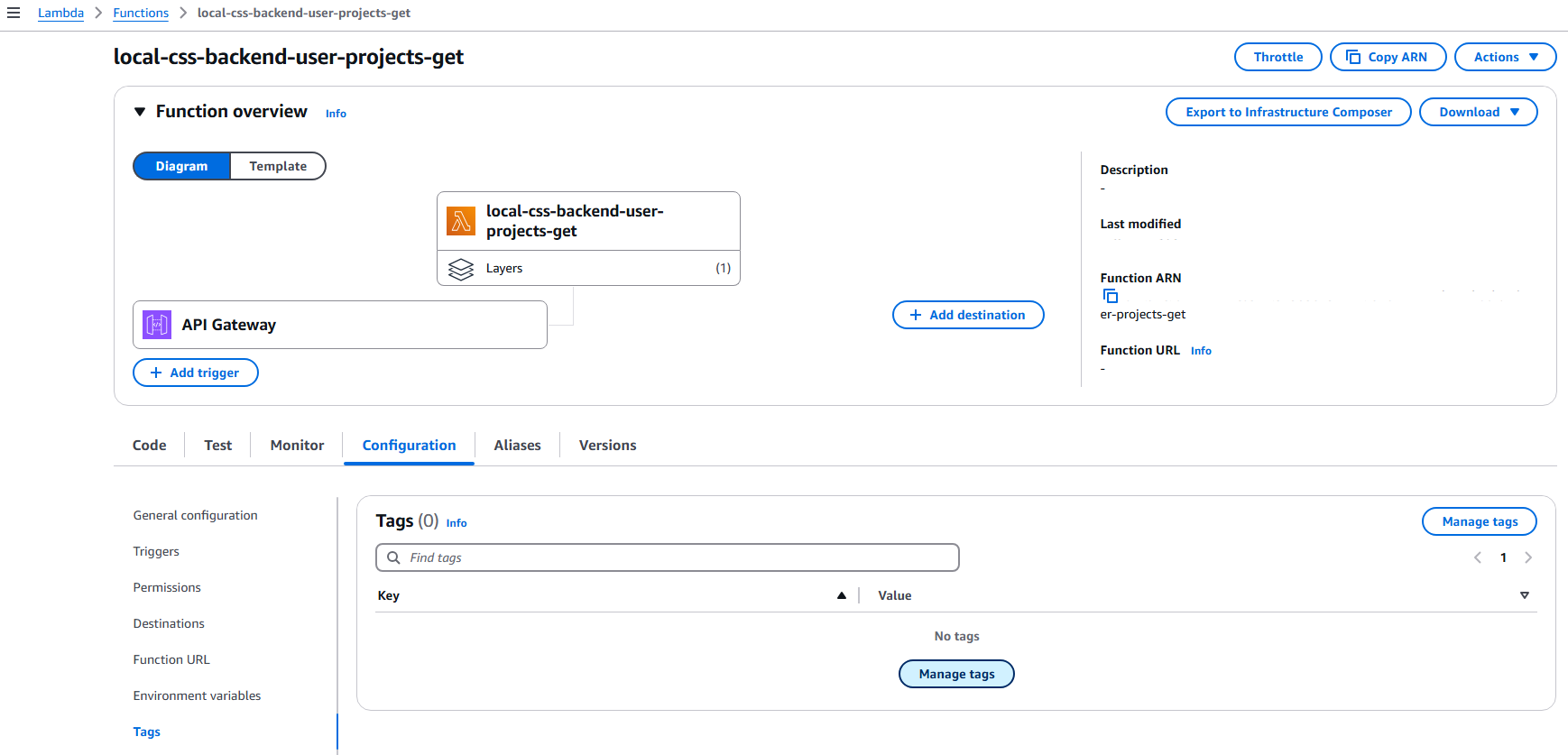This screenshot has width=1568, height=755.
Task: Open Value column sort dropdown arrow
Action: click(1524, 595)
